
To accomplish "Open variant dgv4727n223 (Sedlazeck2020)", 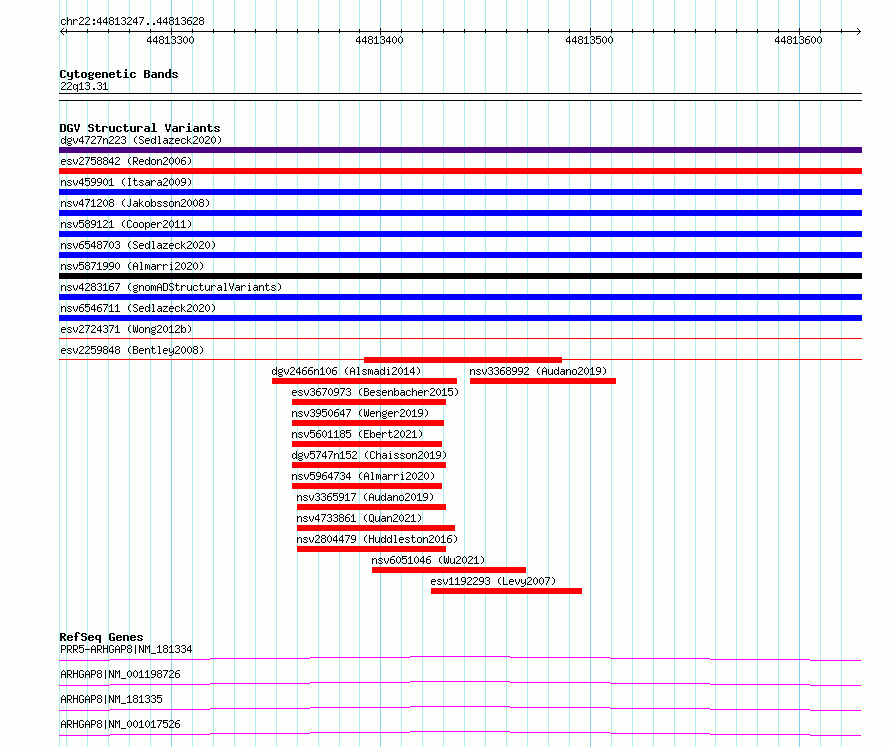I will (x=141, y=140).
